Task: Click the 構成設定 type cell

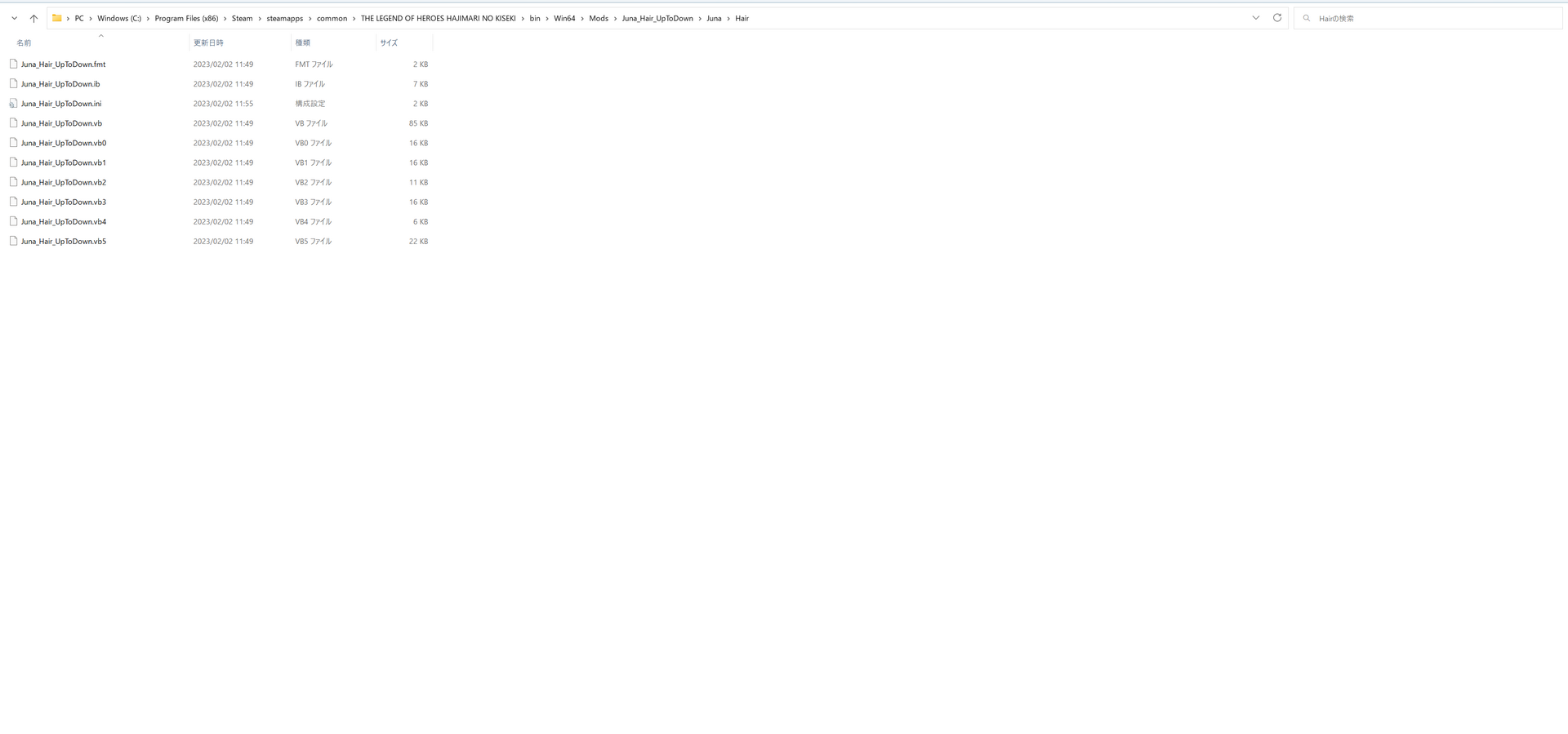Action: (x=310, y=104)
